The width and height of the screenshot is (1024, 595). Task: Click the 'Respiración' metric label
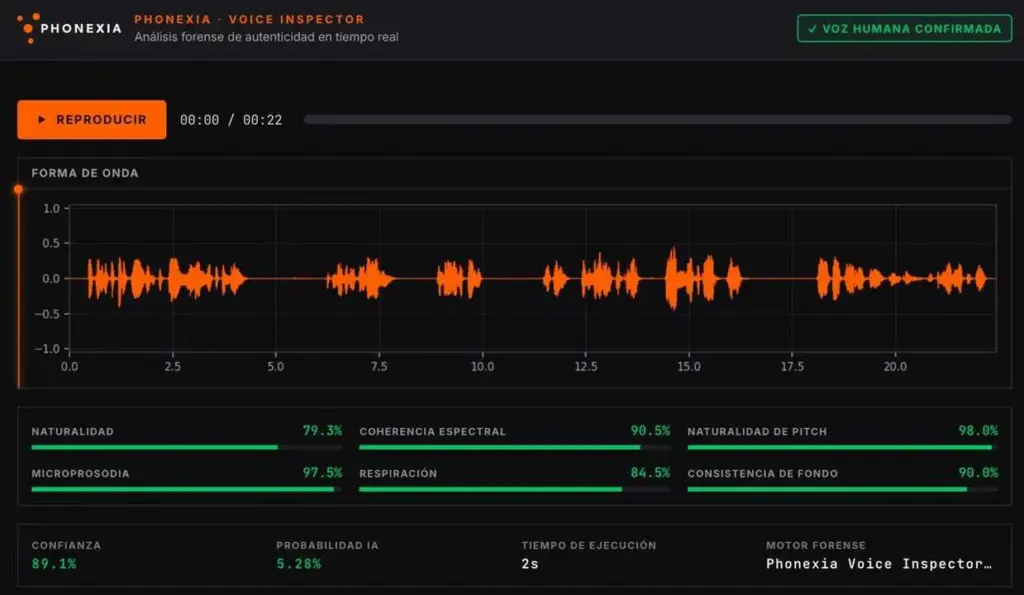pyautogui.click(x=398, y=474)
